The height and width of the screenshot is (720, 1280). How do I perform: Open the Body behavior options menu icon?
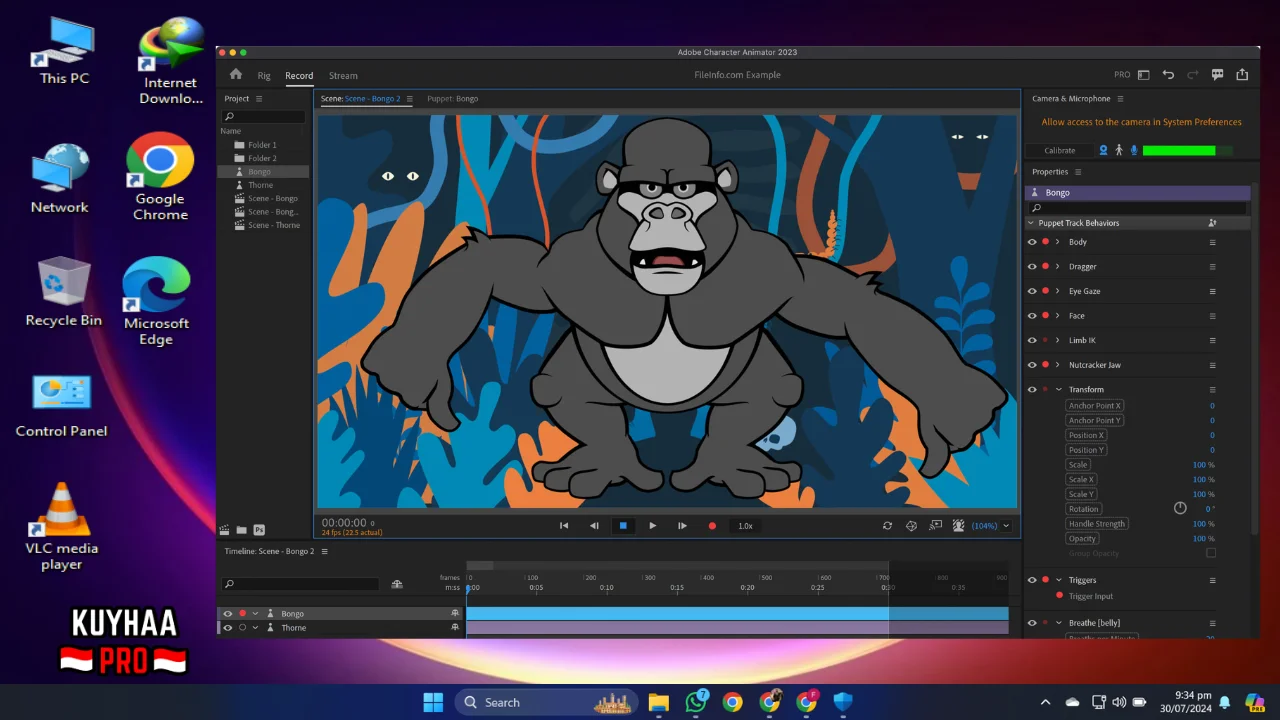pyautogui.click(x=1213, y=242)
